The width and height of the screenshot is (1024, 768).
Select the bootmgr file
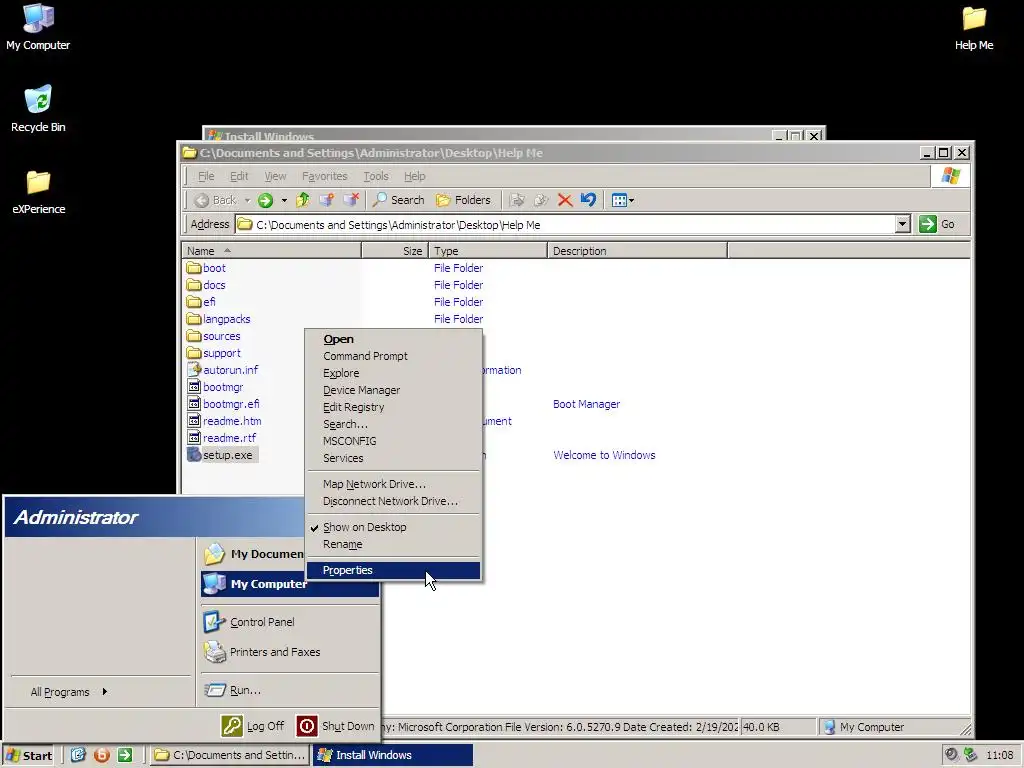(x=216, y=387)
